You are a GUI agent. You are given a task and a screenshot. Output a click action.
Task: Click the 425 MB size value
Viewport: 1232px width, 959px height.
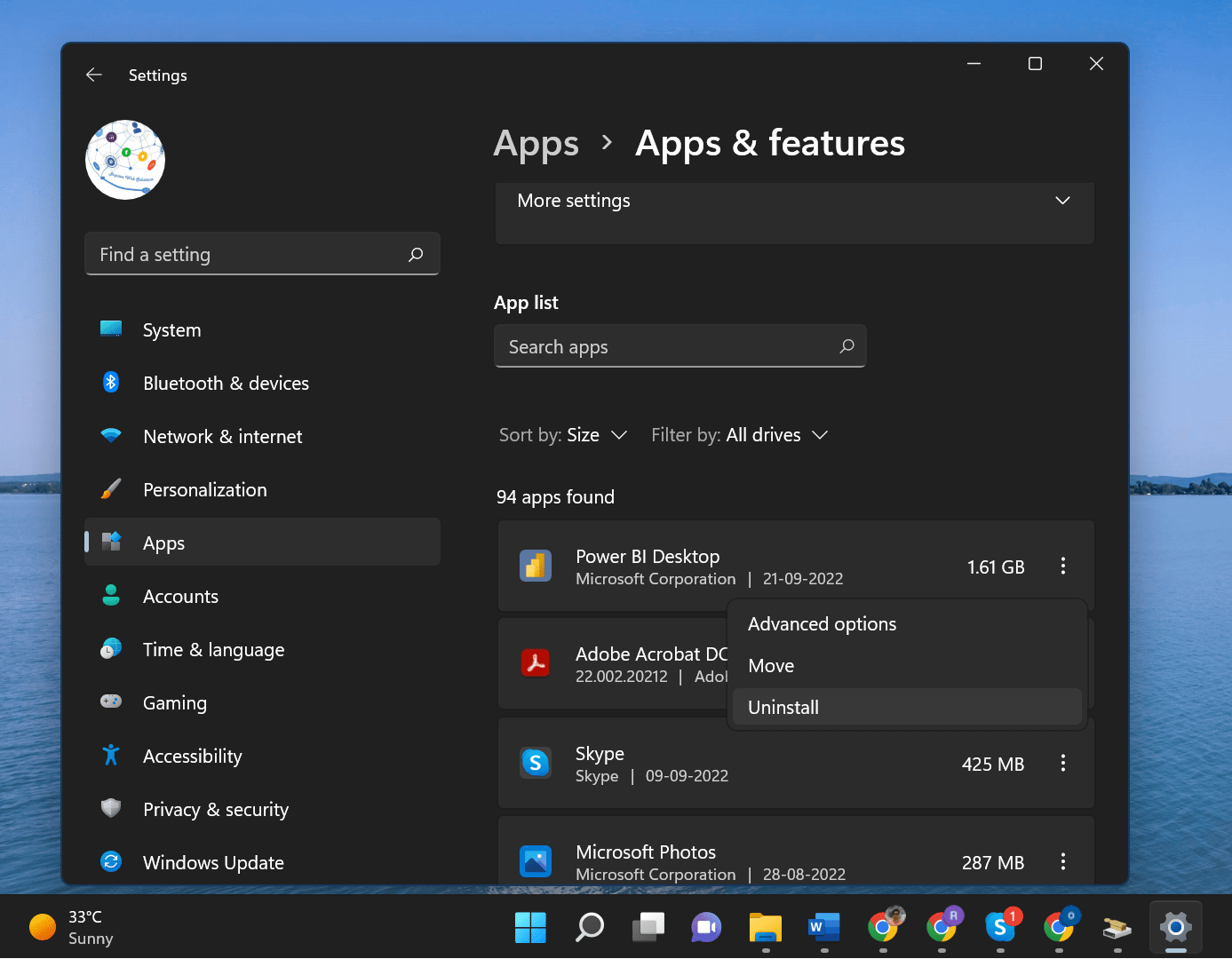click(x=993, y=765)
